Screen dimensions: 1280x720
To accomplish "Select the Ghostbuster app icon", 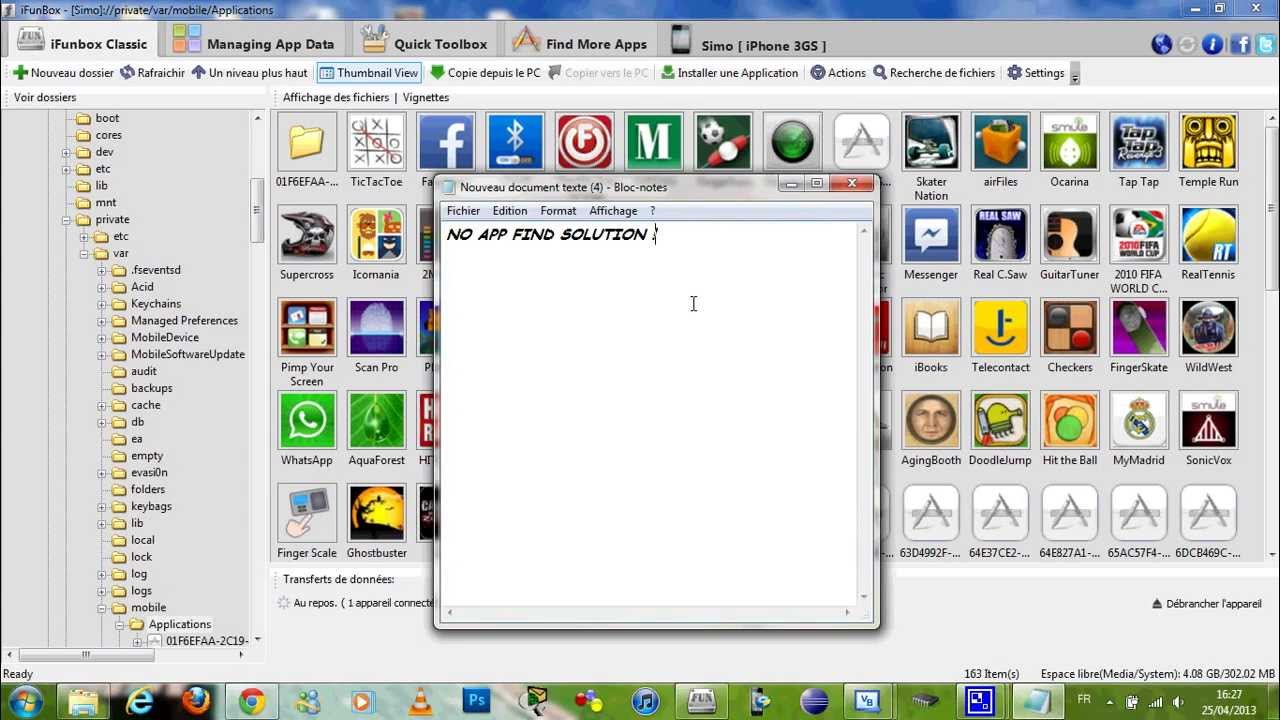I will click(x=376, y=514).
